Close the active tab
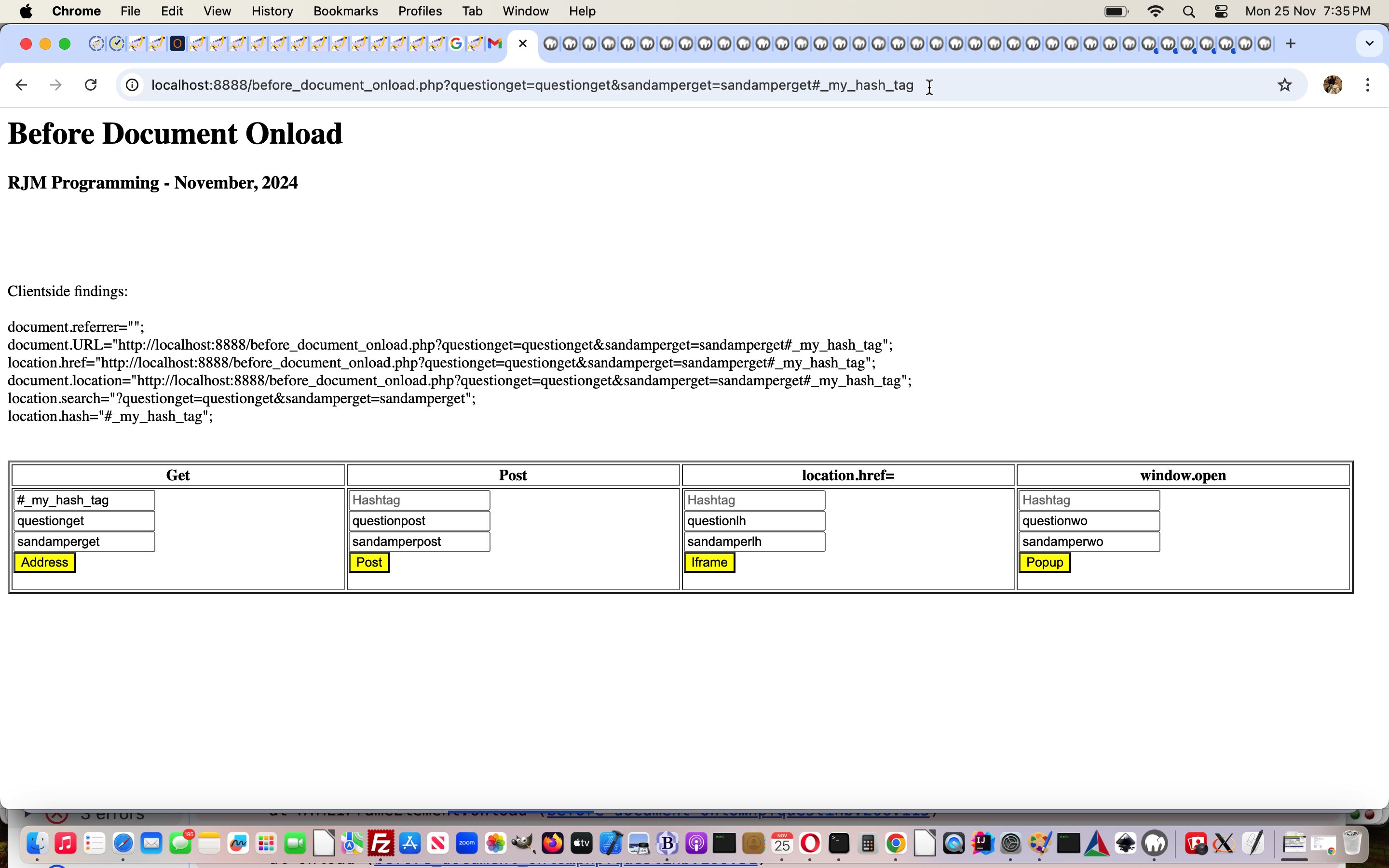1389x868 pixels. tap(522, 43)
